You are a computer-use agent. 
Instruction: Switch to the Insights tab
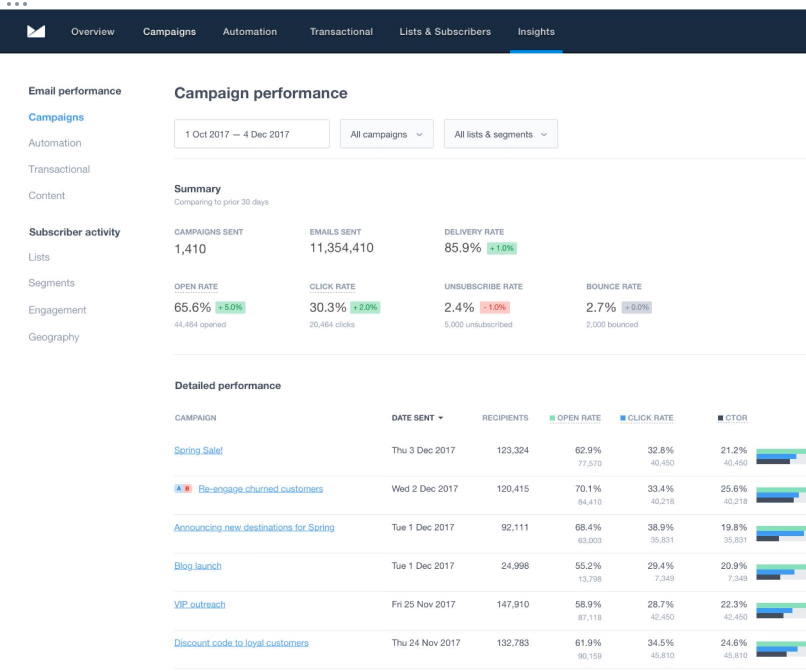coord(536,32)
